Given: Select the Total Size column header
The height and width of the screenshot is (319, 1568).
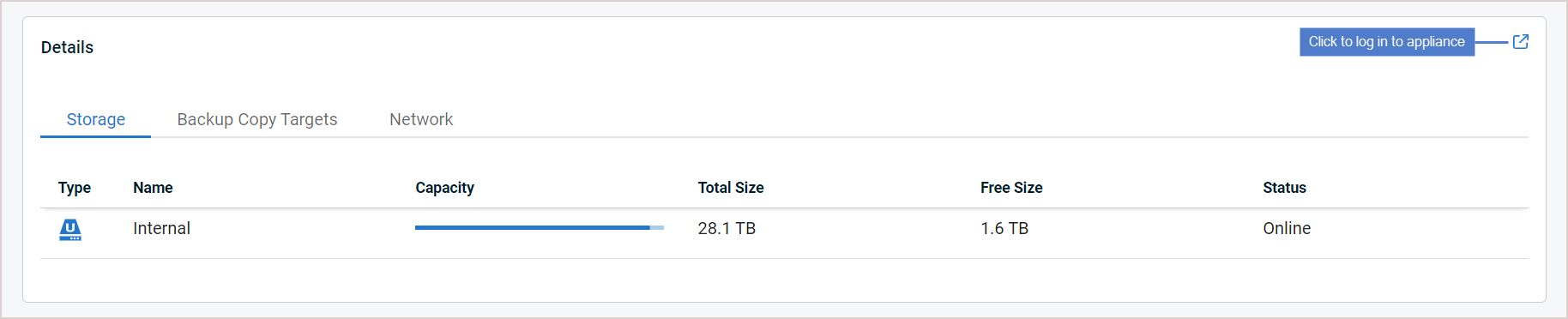Looking at the screenshot, I should (731, 188).
